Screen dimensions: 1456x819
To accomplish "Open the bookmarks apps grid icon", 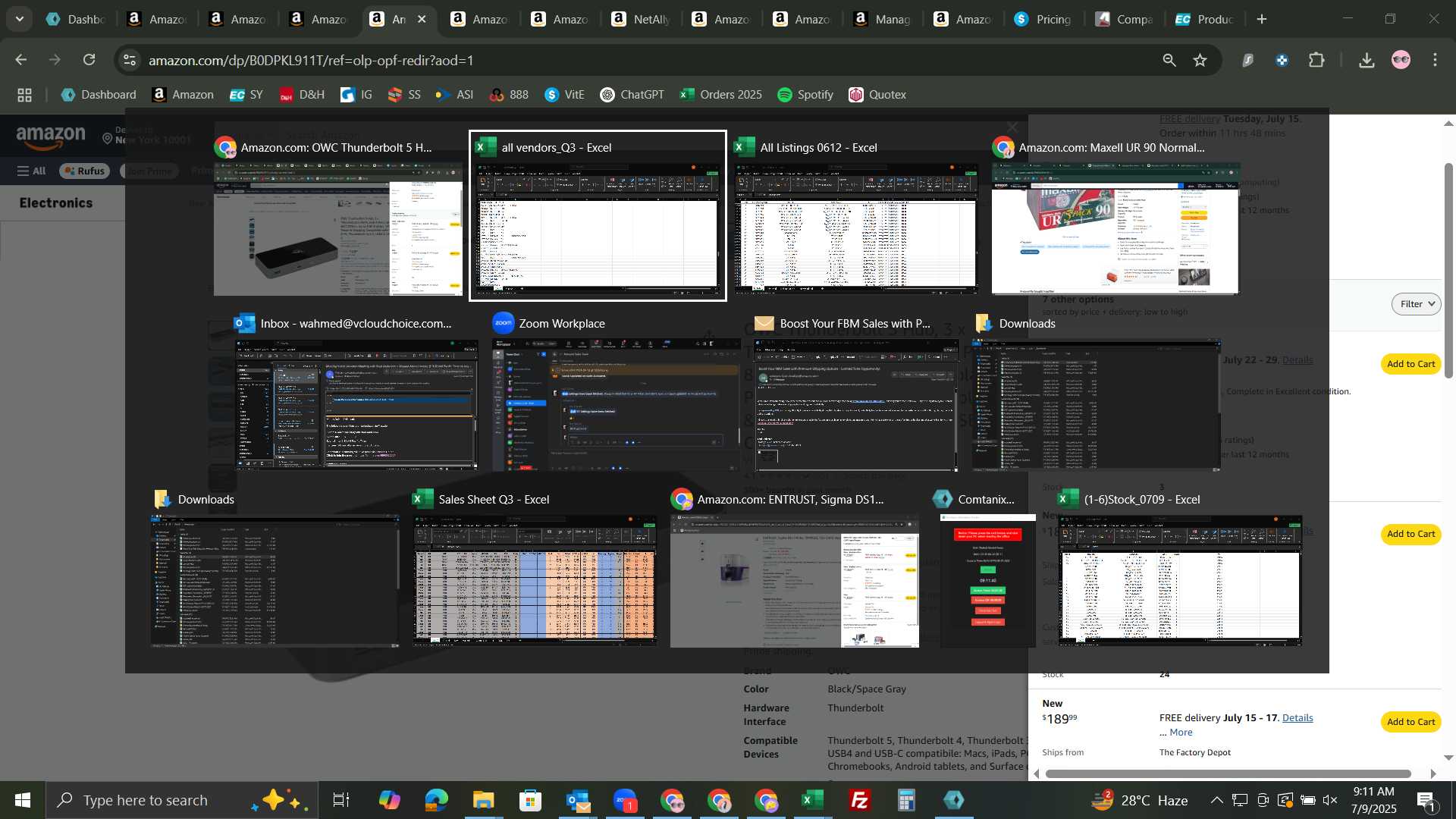I will [x=24, y=95].
